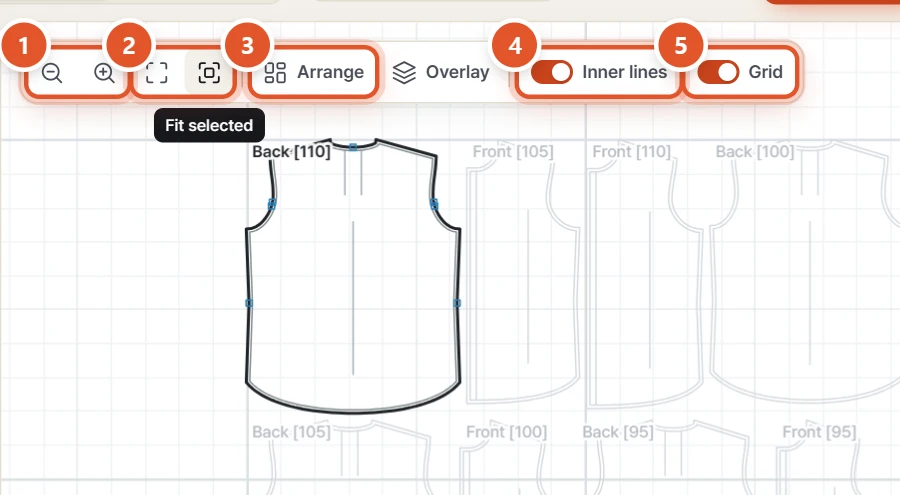This screenshot has width=900, height=495.
Task: Click left armhole notch on Back [110]
Action: [271, 203]
